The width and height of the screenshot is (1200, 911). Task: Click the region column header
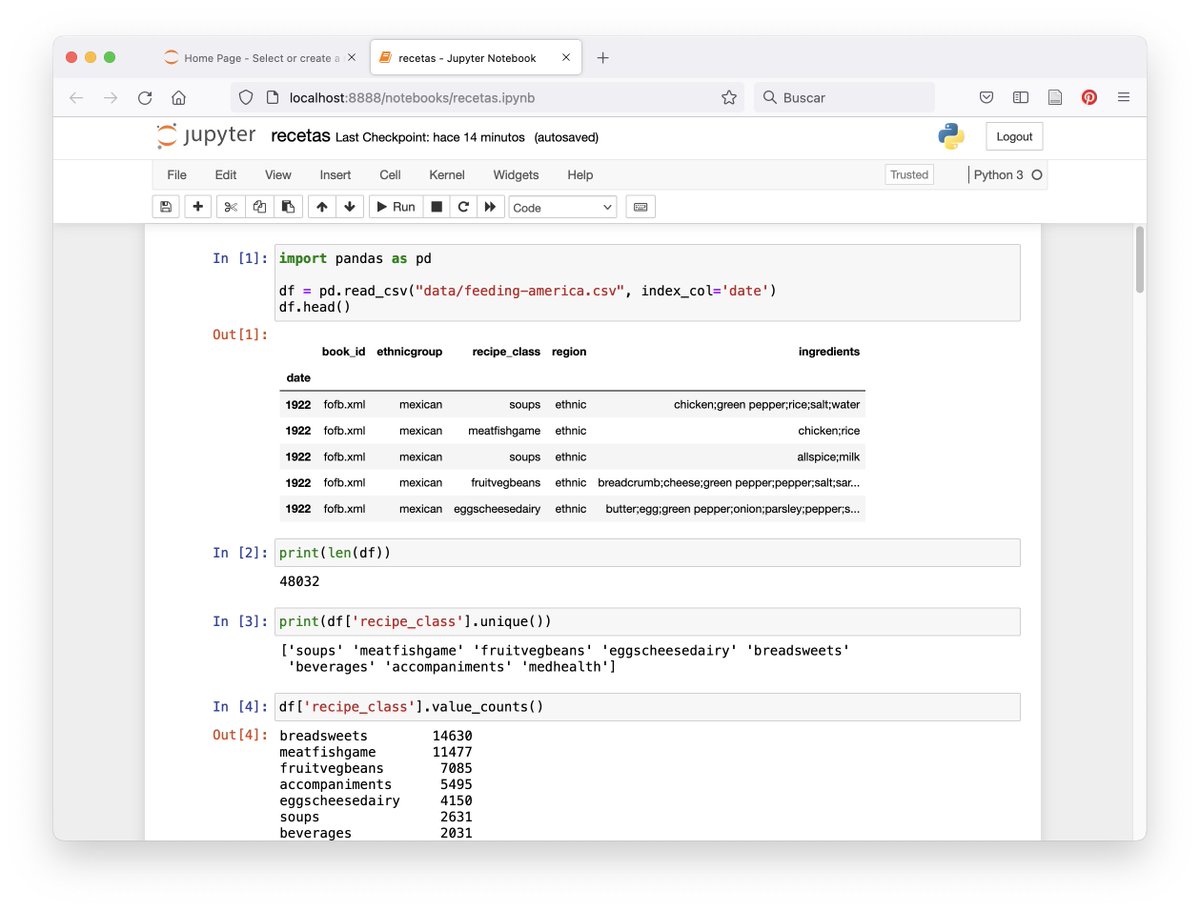pyautogui.click(x=569, y=352)
